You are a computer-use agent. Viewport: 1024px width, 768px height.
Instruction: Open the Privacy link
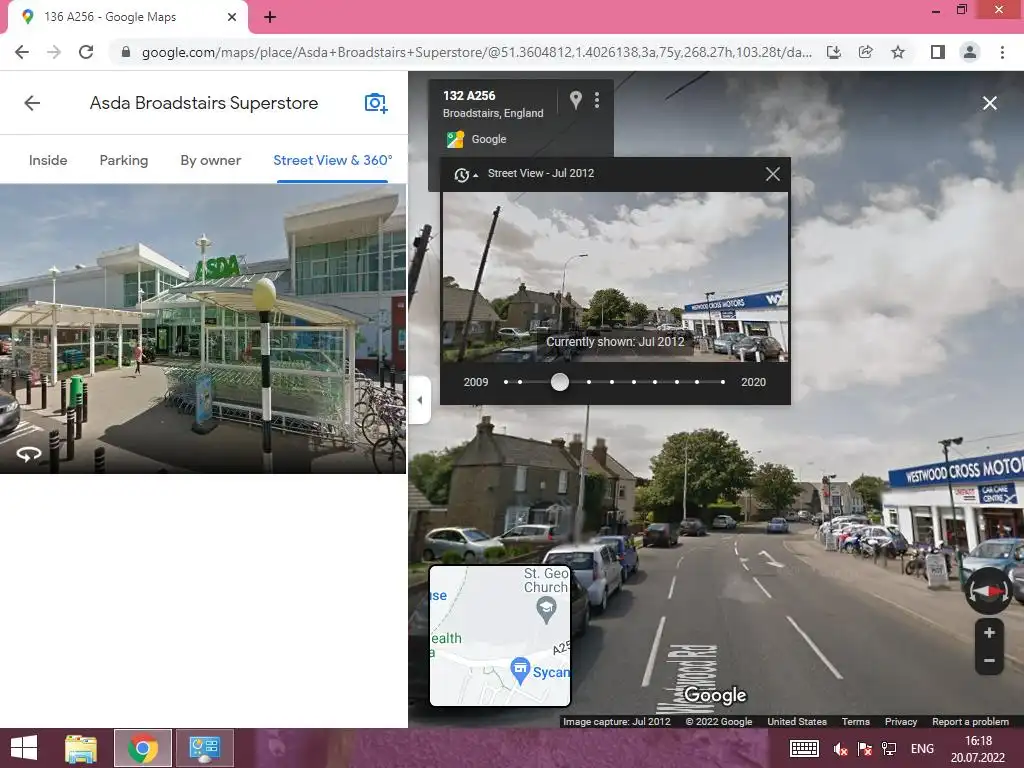(901, 722)
